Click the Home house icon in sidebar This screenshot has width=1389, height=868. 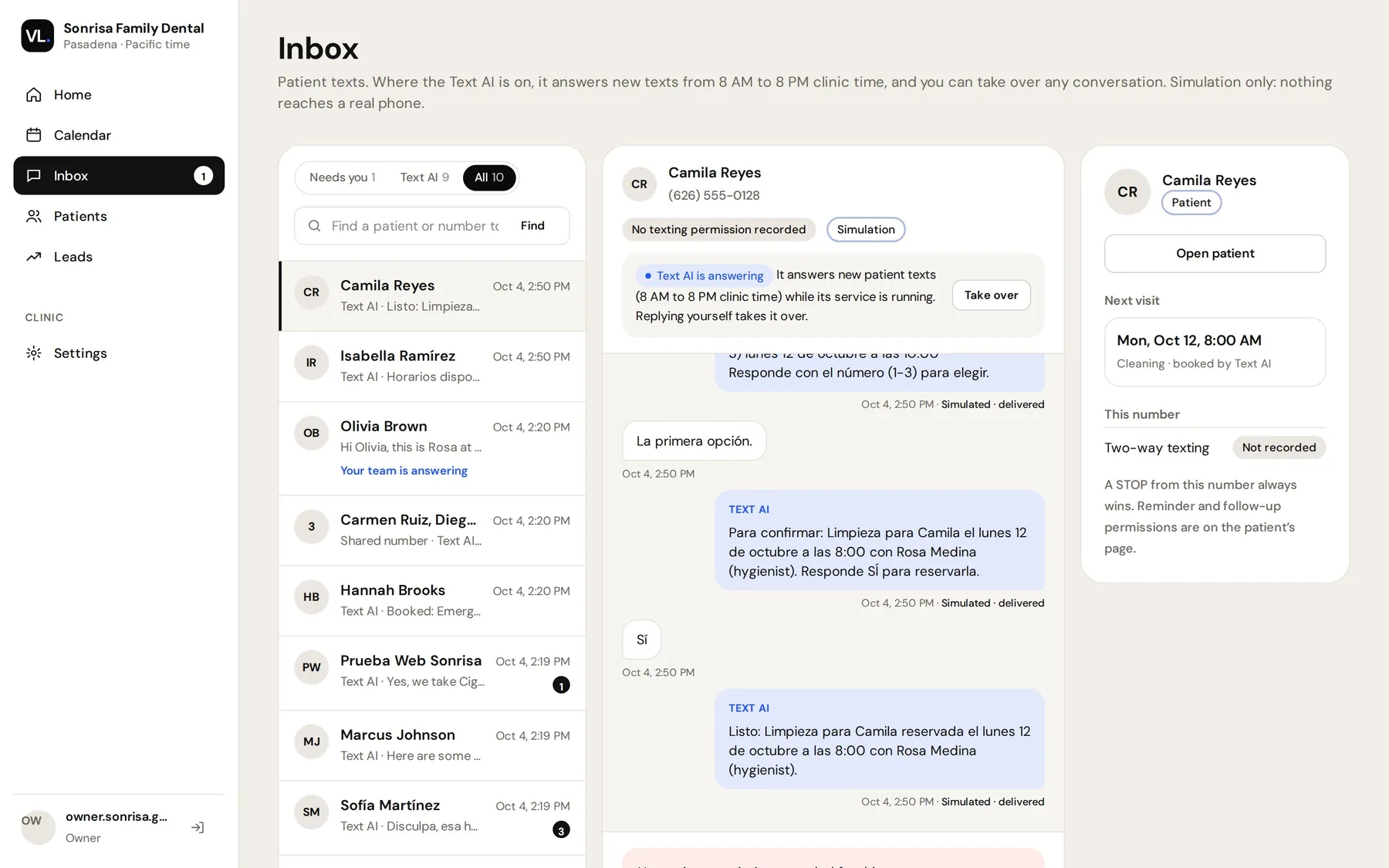(33, 95)
